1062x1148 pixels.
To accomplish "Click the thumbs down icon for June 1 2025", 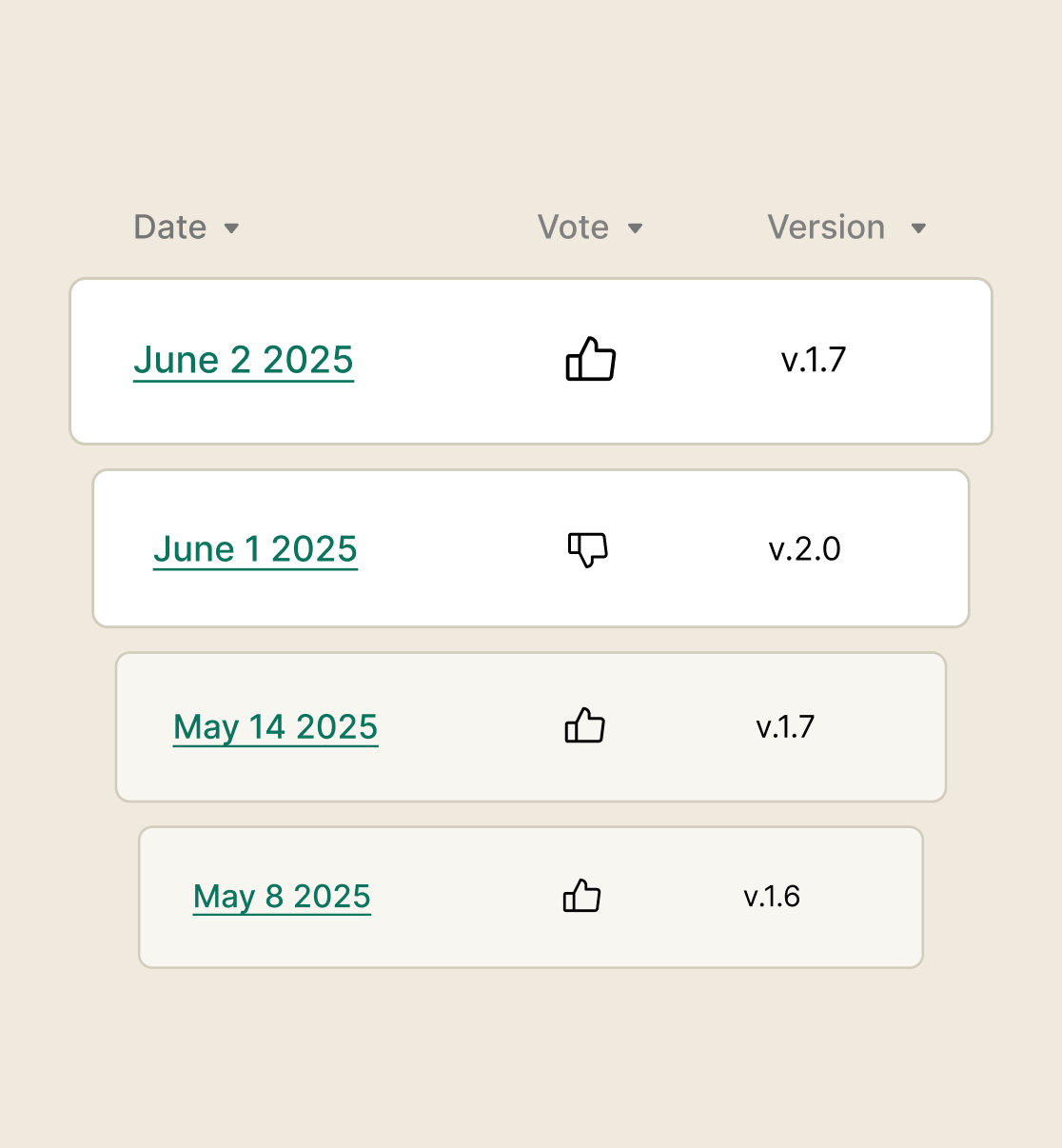I will click(587, 548).
